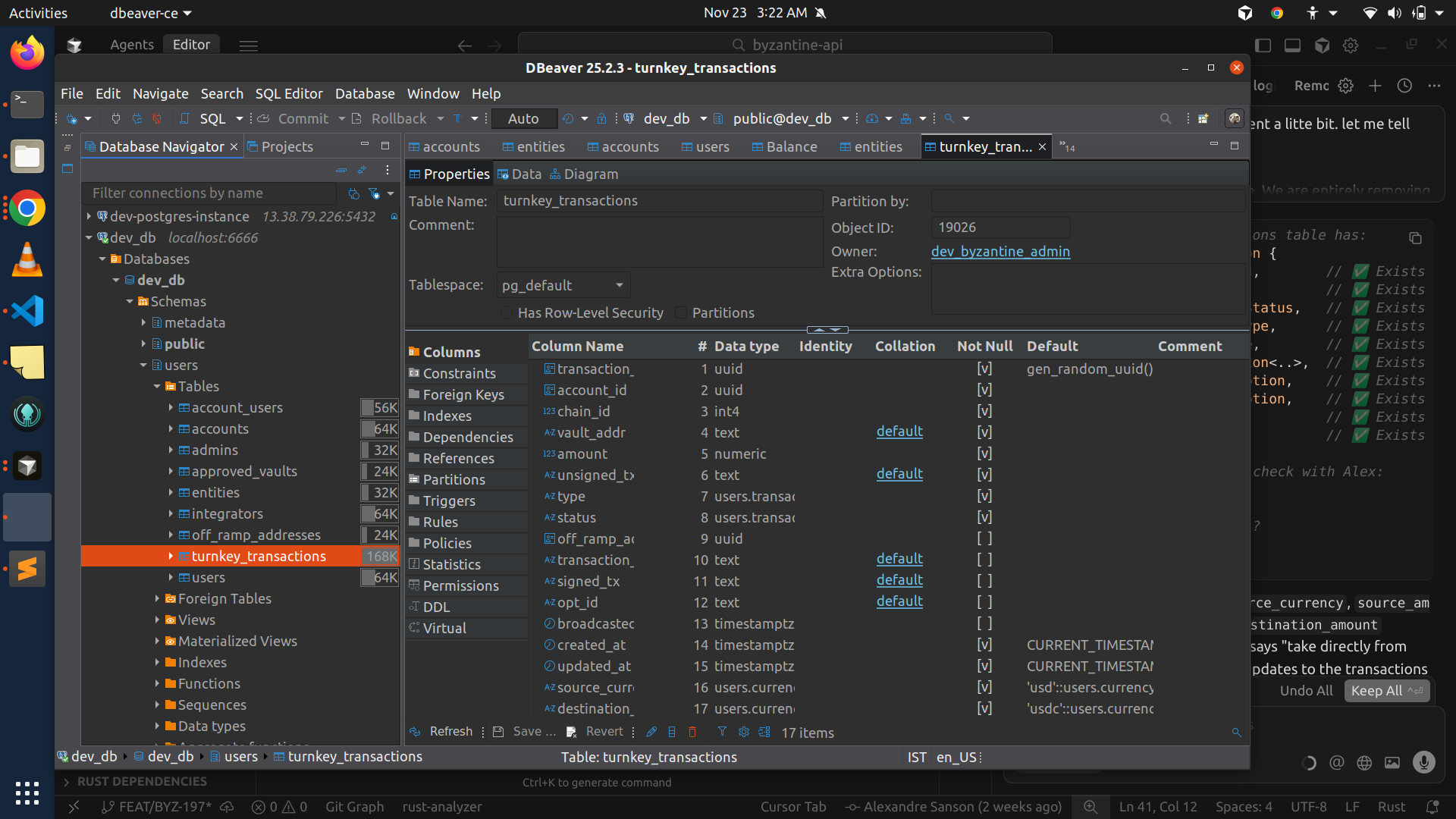1456x819 pixels.
Task: Click the search icon in the main toolbar
Action: 1166,118
